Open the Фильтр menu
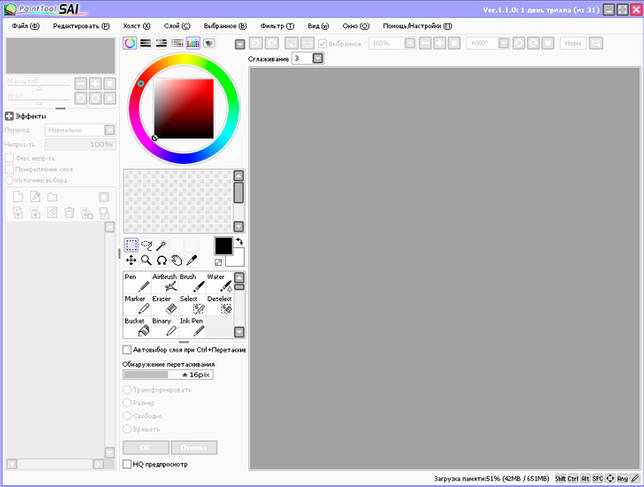The height and width of the screenshot is (487, 644). (277, 26)
